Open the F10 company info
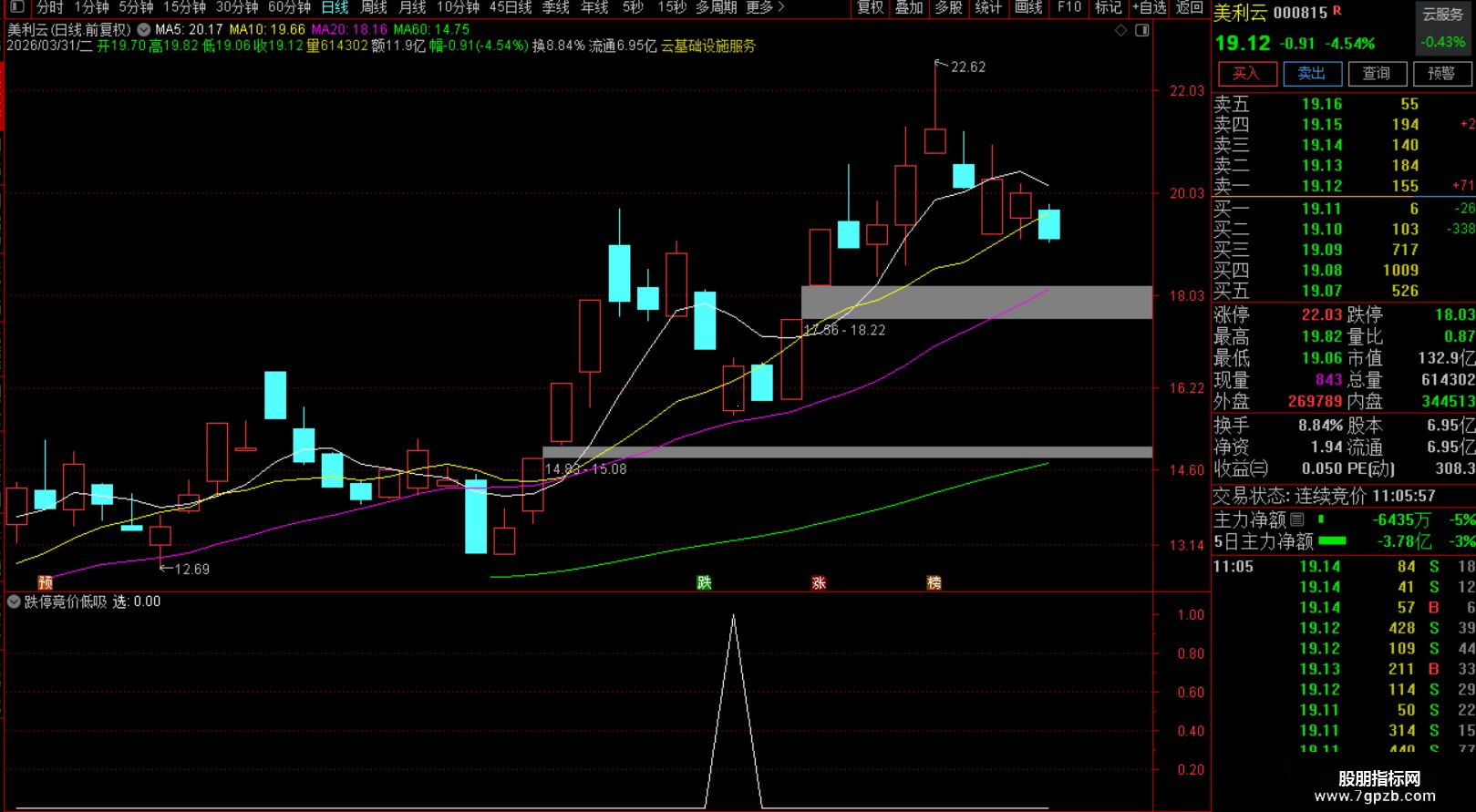This screenshot has width=1476, height=812. [1068, 7]
